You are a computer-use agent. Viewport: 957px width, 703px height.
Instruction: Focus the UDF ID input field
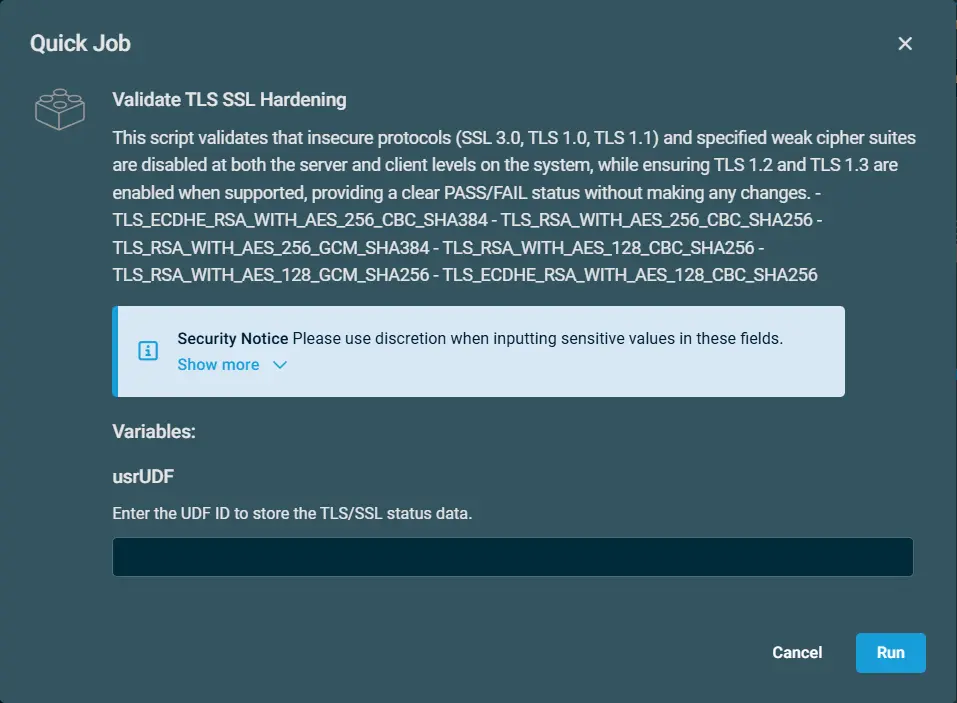tap(513, 557)
